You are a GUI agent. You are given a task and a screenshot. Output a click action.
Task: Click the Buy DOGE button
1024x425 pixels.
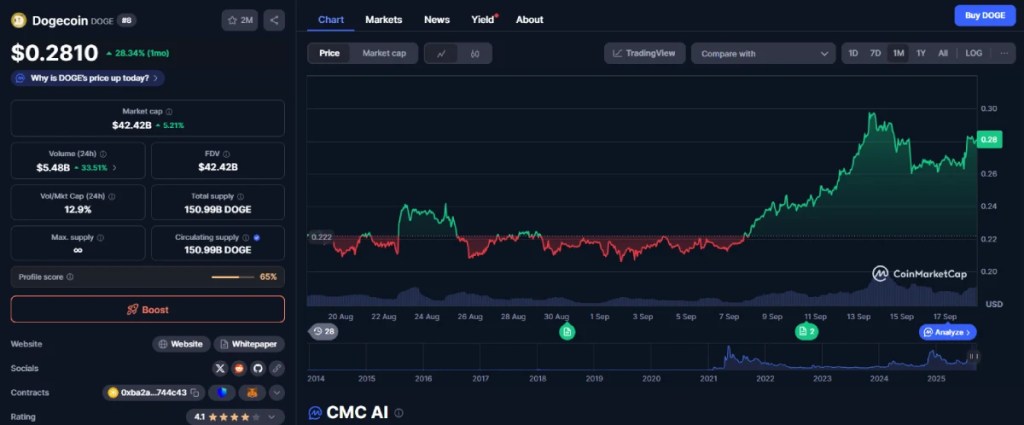pos(985,15)
